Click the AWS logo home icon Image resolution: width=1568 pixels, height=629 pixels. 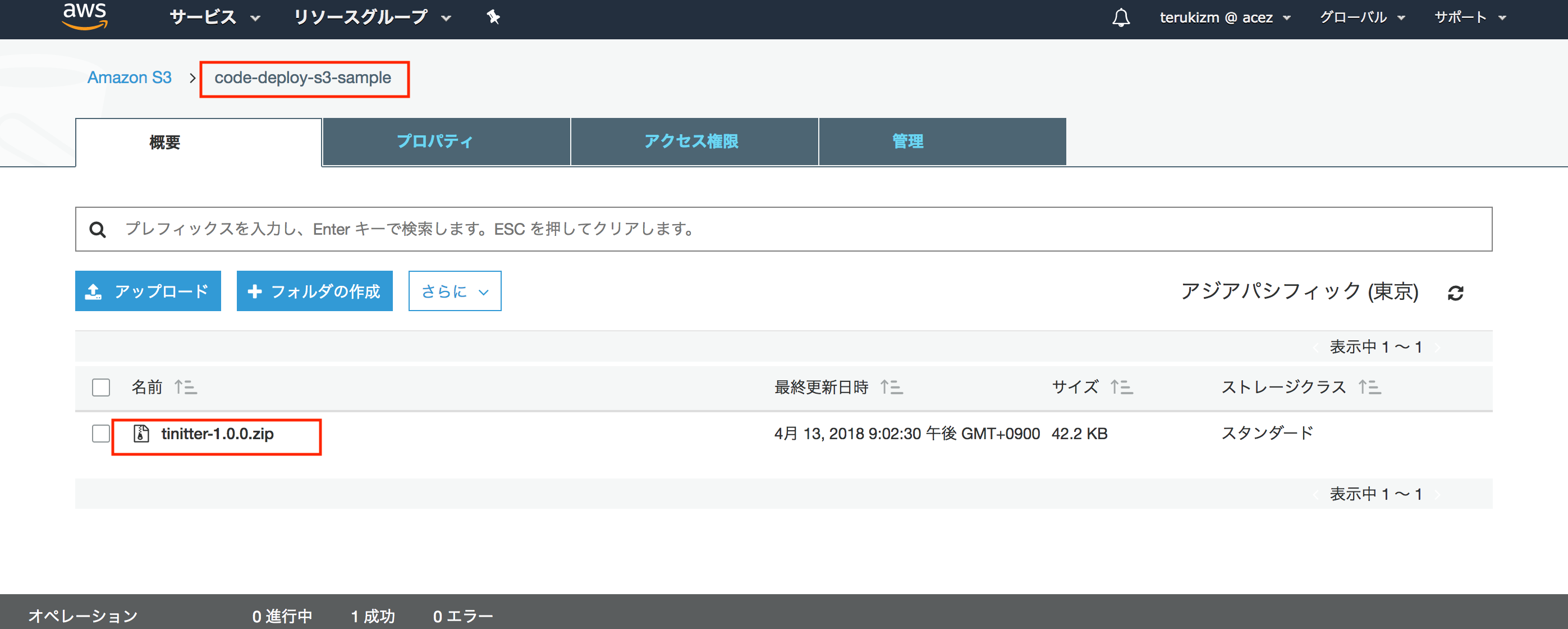[x=85, y=16]
